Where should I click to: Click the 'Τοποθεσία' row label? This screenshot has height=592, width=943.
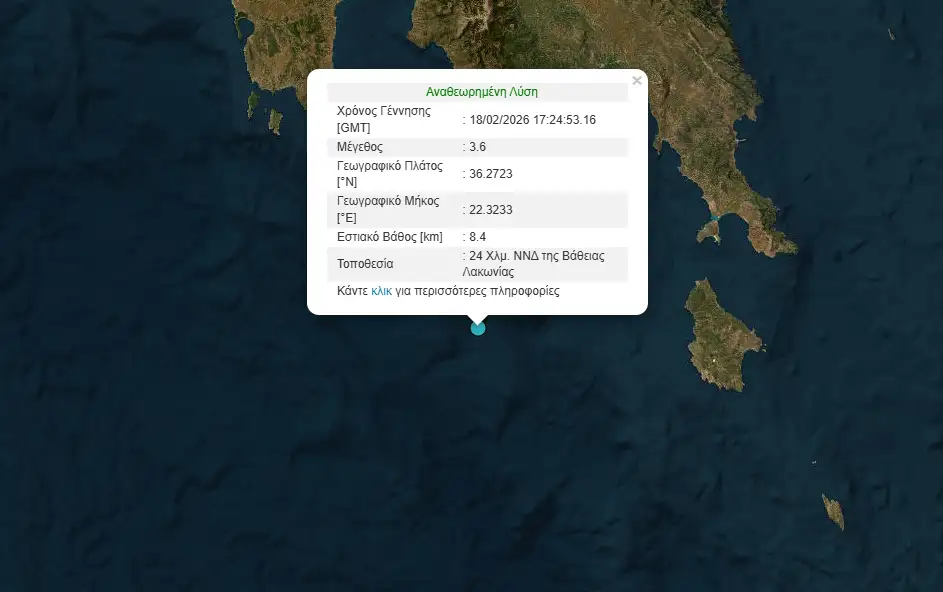(x=366, y=264)
